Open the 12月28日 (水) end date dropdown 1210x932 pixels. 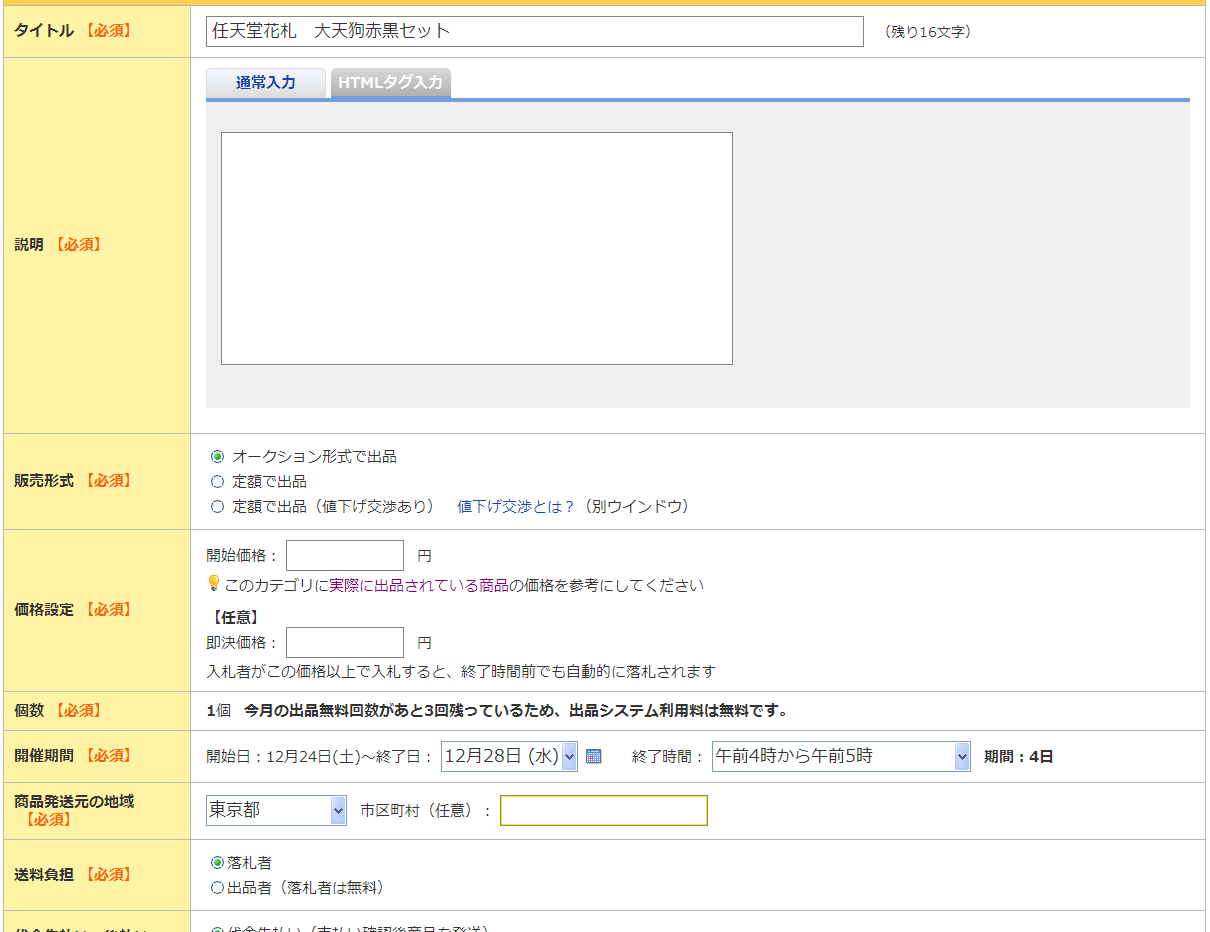pos(509,756)
